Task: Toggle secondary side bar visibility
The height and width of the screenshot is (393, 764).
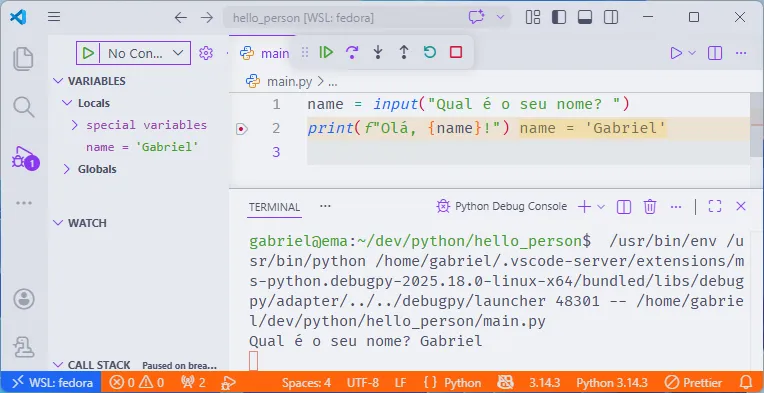Action: pos(611,18)
